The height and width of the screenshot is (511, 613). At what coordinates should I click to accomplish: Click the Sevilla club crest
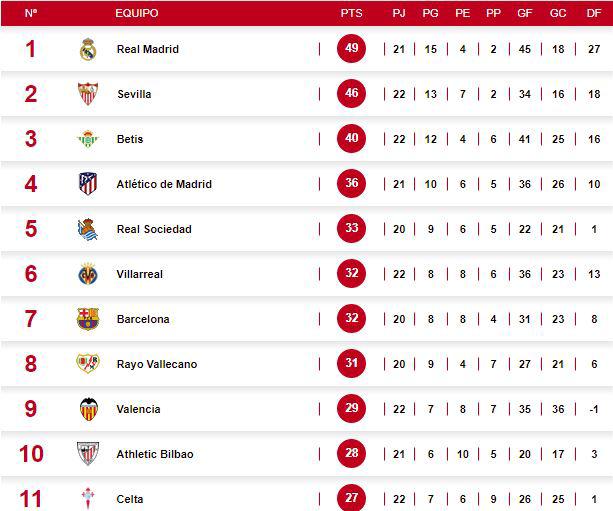tap(88, 94)
